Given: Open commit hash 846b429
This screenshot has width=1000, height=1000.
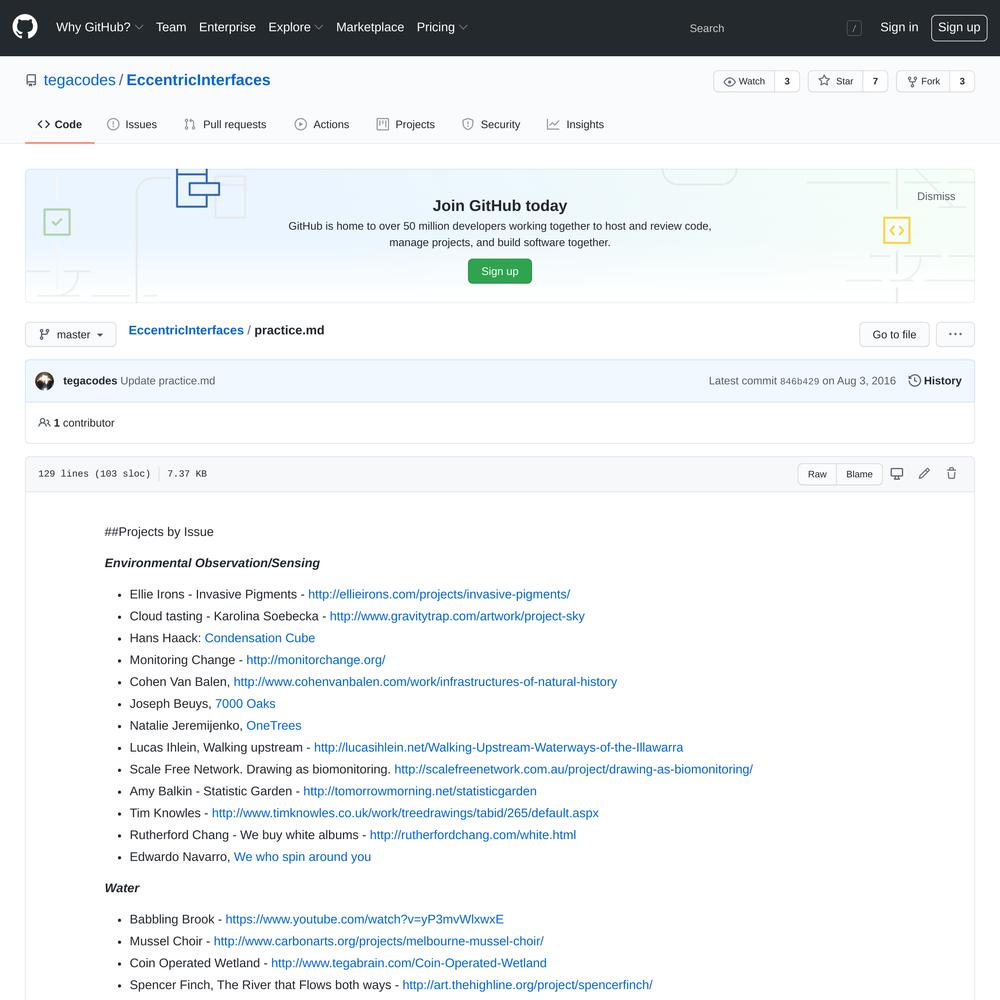Looking at the screenshot, I should click(799, 381).
